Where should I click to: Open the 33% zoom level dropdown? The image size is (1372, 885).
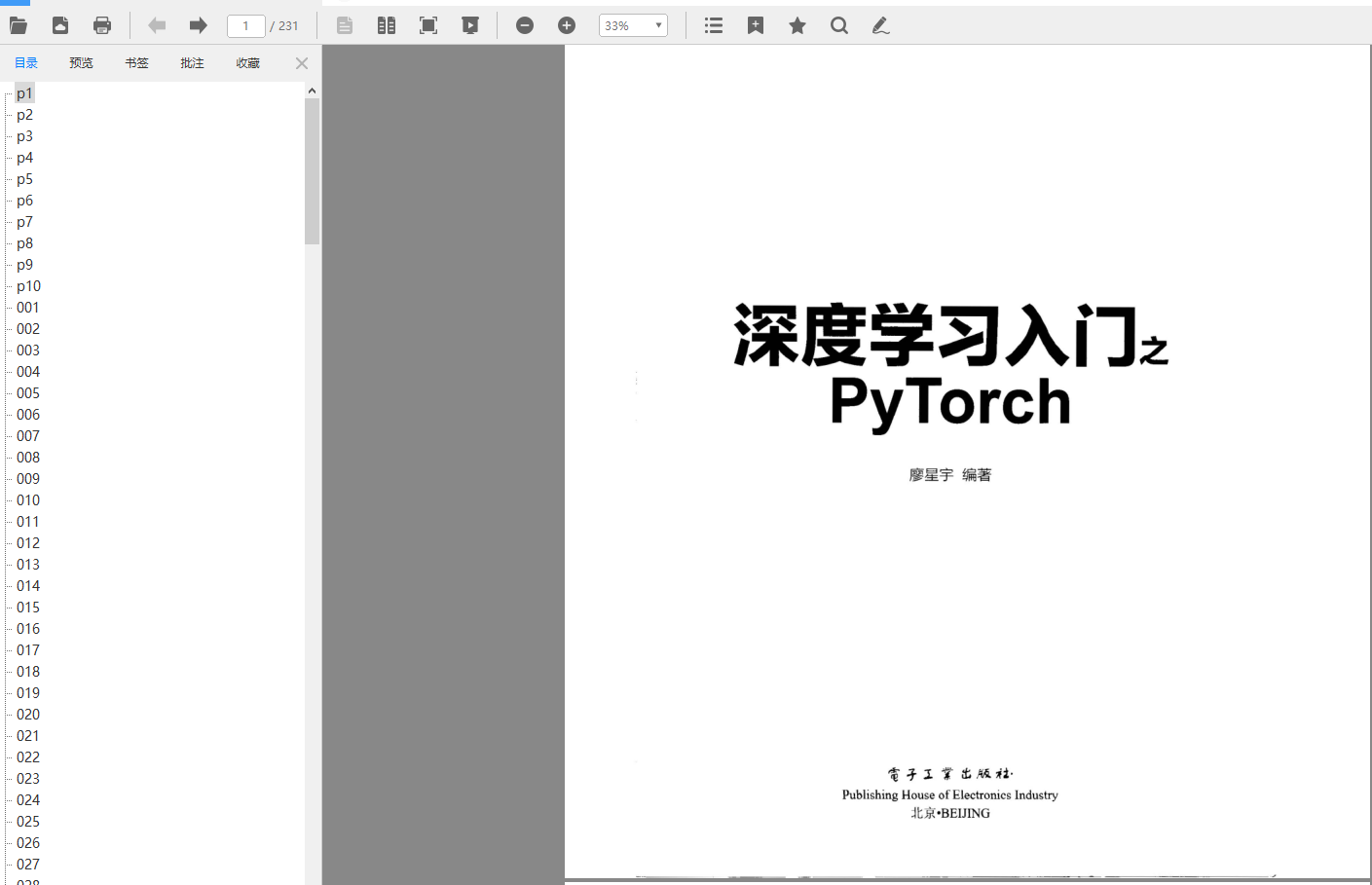[x=633, y=25]
